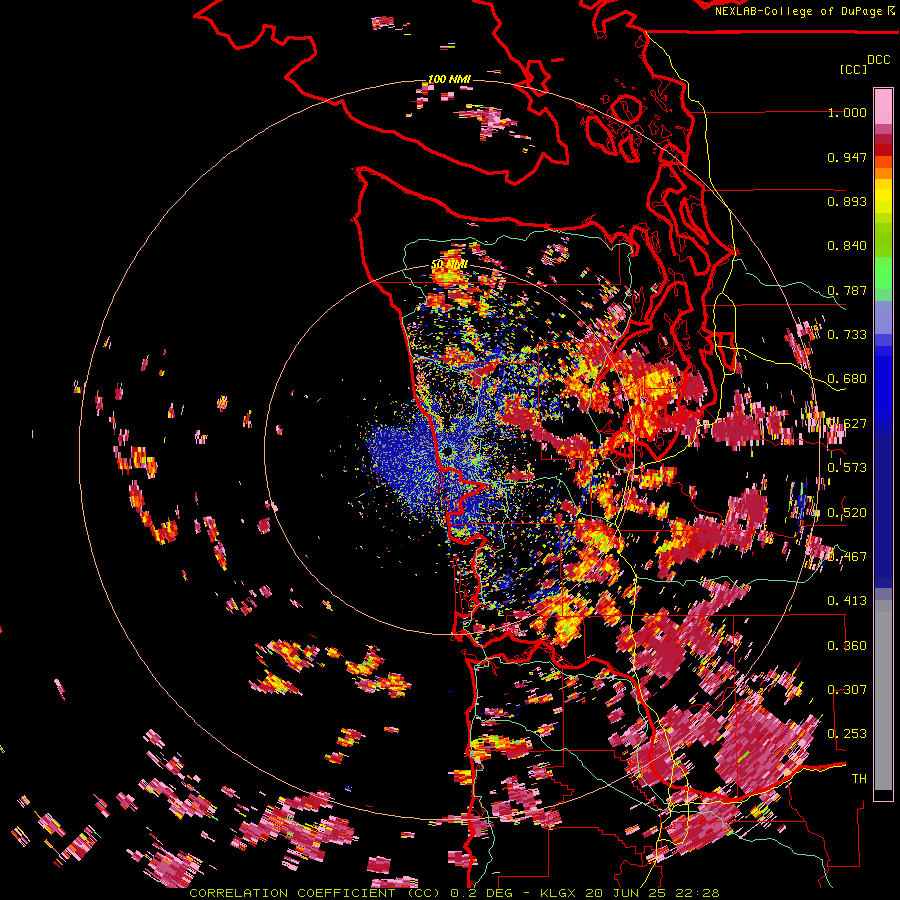Click the 50 NMI range ring label
The height and width of the screenshot is (900, 900).
click(x=449, y=265)
